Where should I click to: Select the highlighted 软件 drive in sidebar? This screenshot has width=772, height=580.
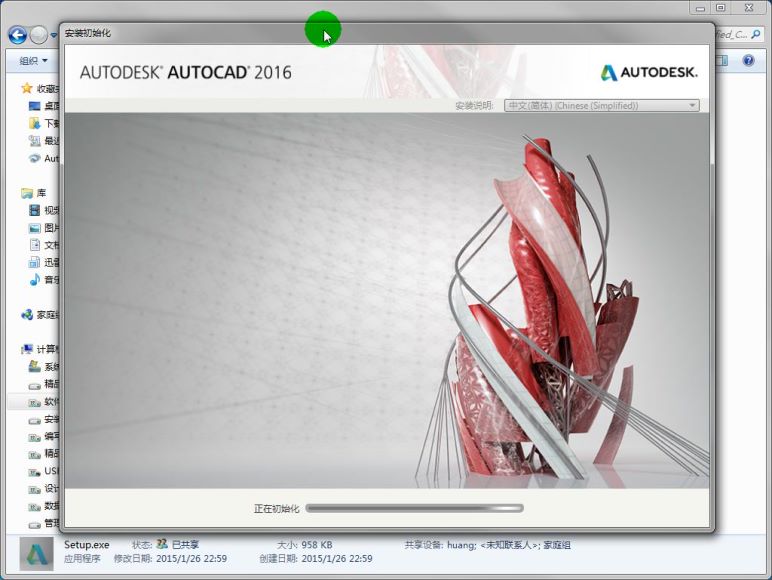[33, 402]
